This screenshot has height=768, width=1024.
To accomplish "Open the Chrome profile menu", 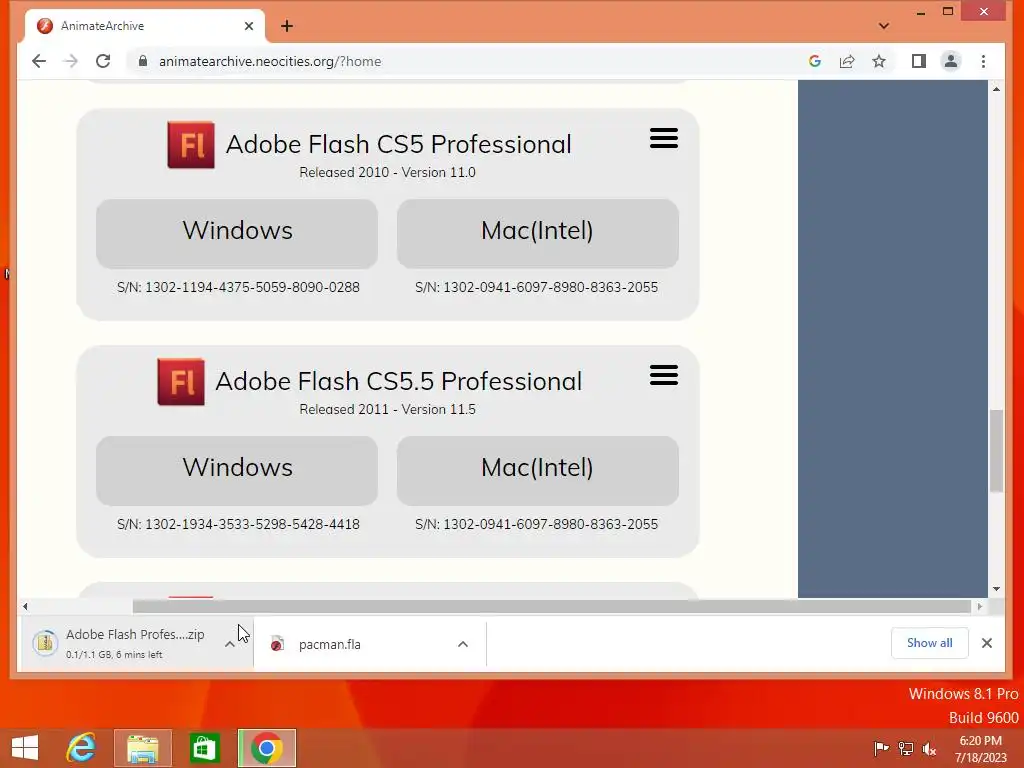I will click(951, 61).
